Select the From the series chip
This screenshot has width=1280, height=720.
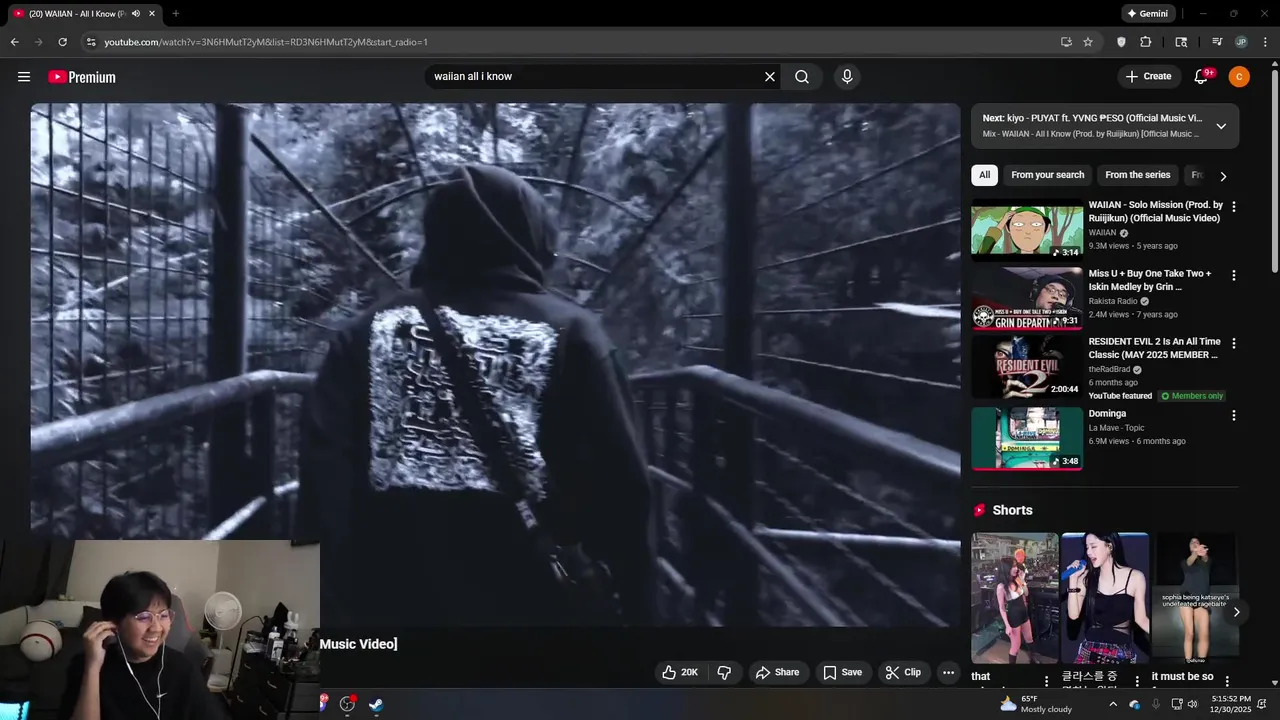(x=1137, y=175)
